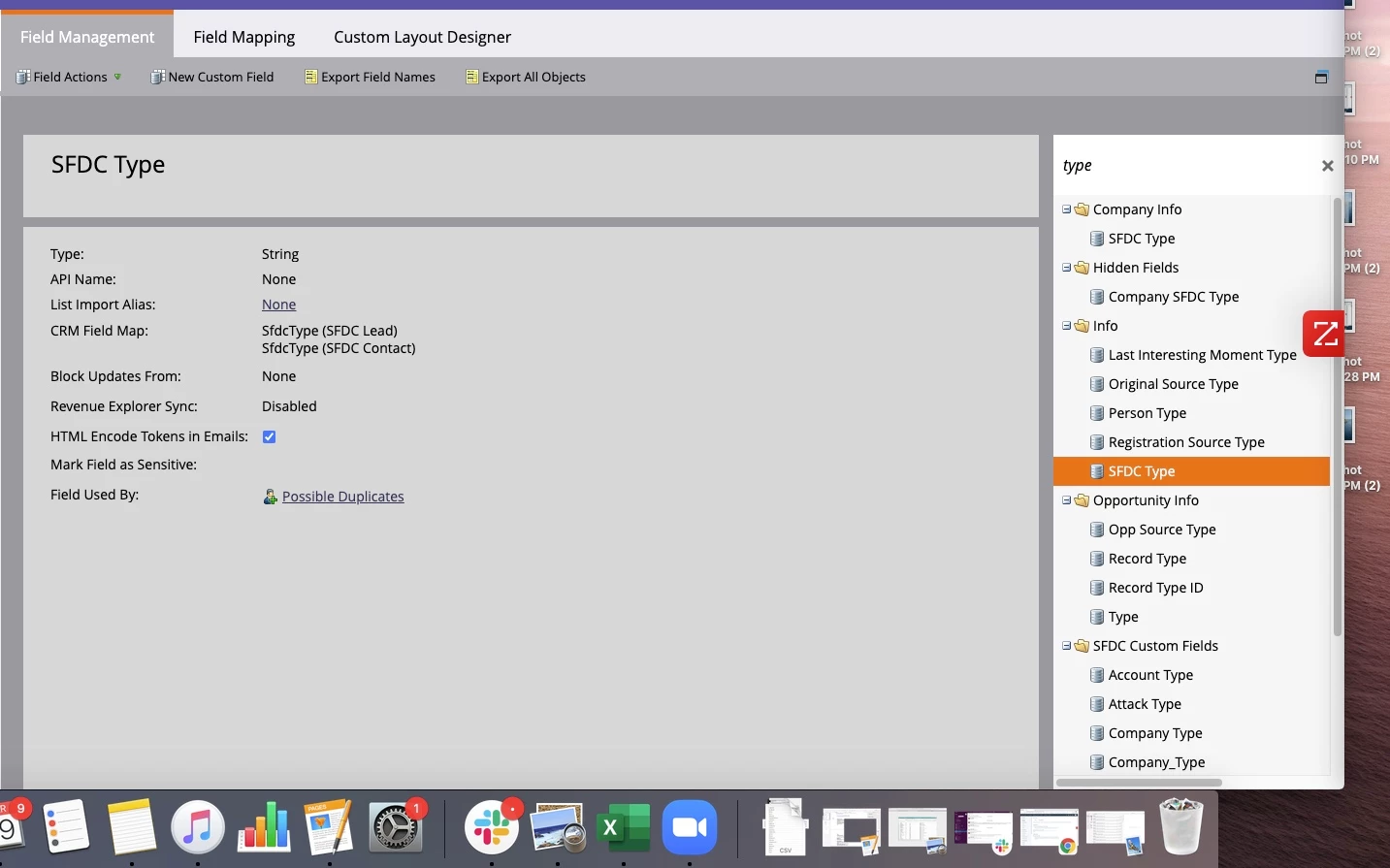The height and width of the screenshot is (868, 1390).
Task: Select the Registration Source Type field
Action: (1186, 442)
